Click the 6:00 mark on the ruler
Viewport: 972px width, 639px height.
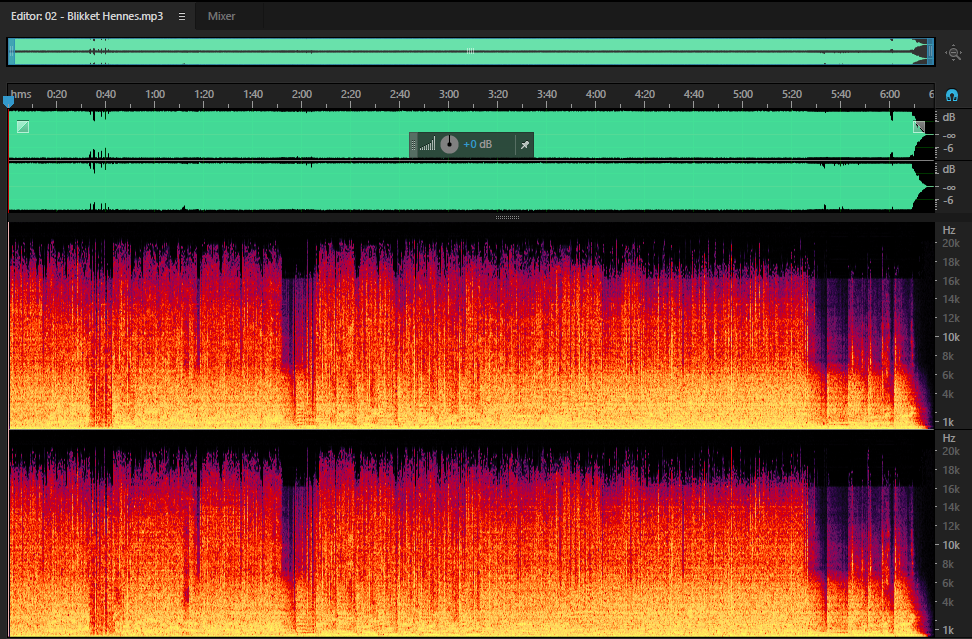click(890, 94)
